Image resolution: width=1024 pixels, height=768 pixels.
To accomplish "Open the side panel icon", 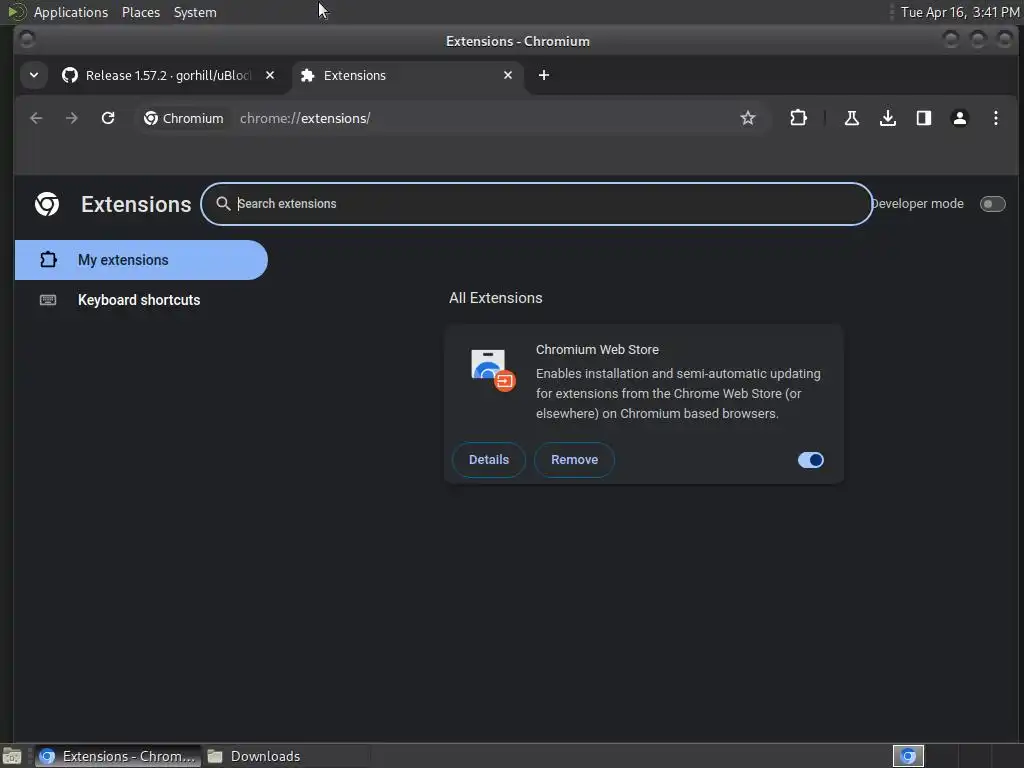I will point(923,118).
